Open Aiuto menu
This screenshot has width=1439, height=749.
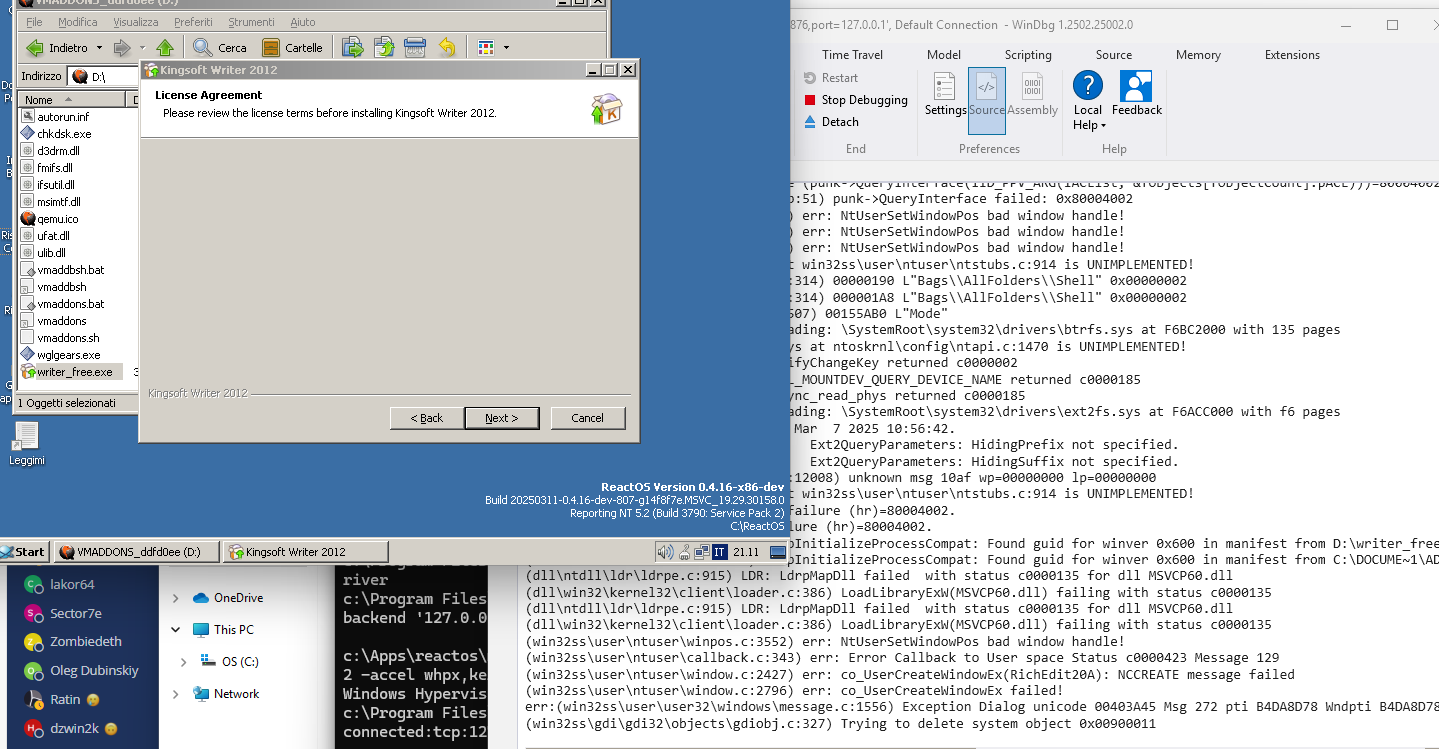pyautogui.click(x=302, y=22)
